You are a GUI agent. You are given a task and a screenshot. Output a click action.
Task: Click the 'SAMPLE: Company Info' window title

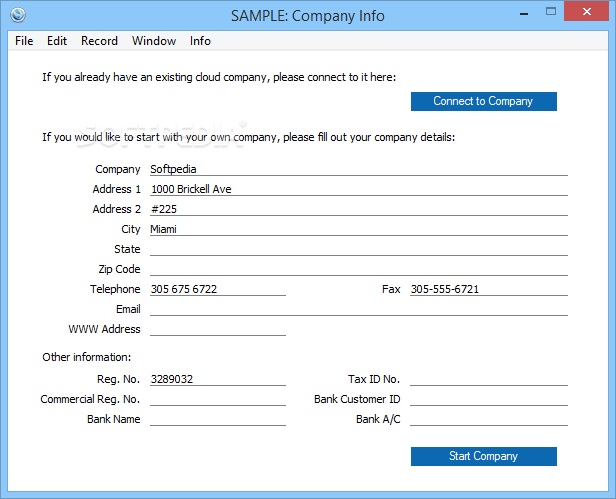click(308, 16)
